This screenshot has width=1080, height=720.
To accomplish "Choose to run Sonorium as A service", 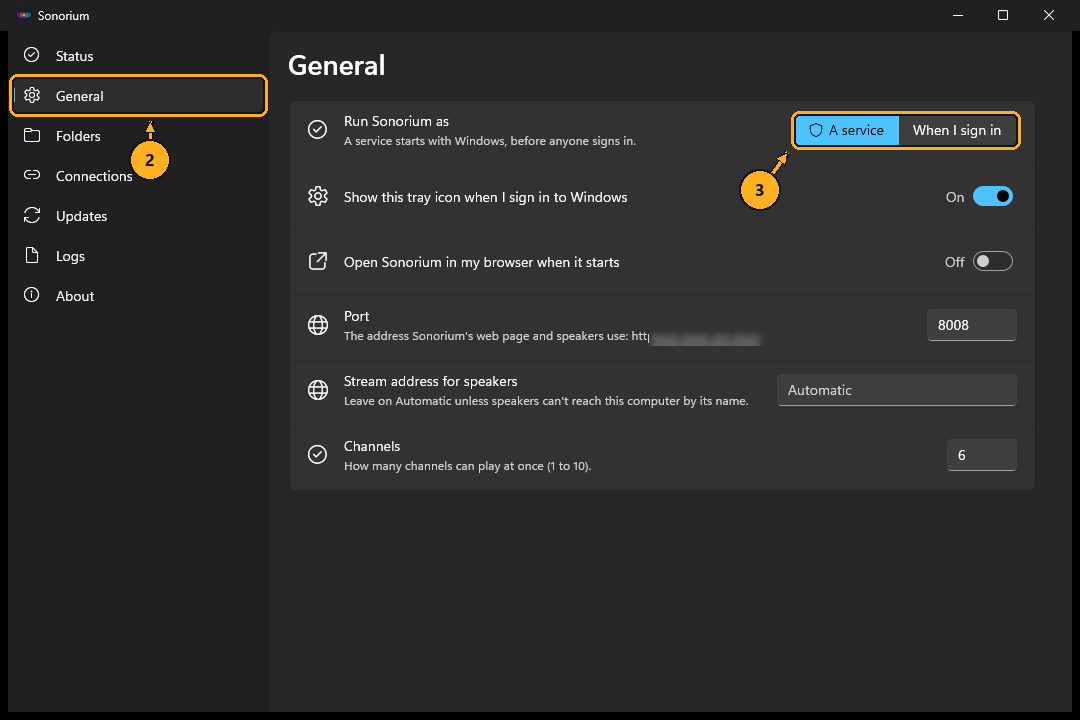I will 847,130.
